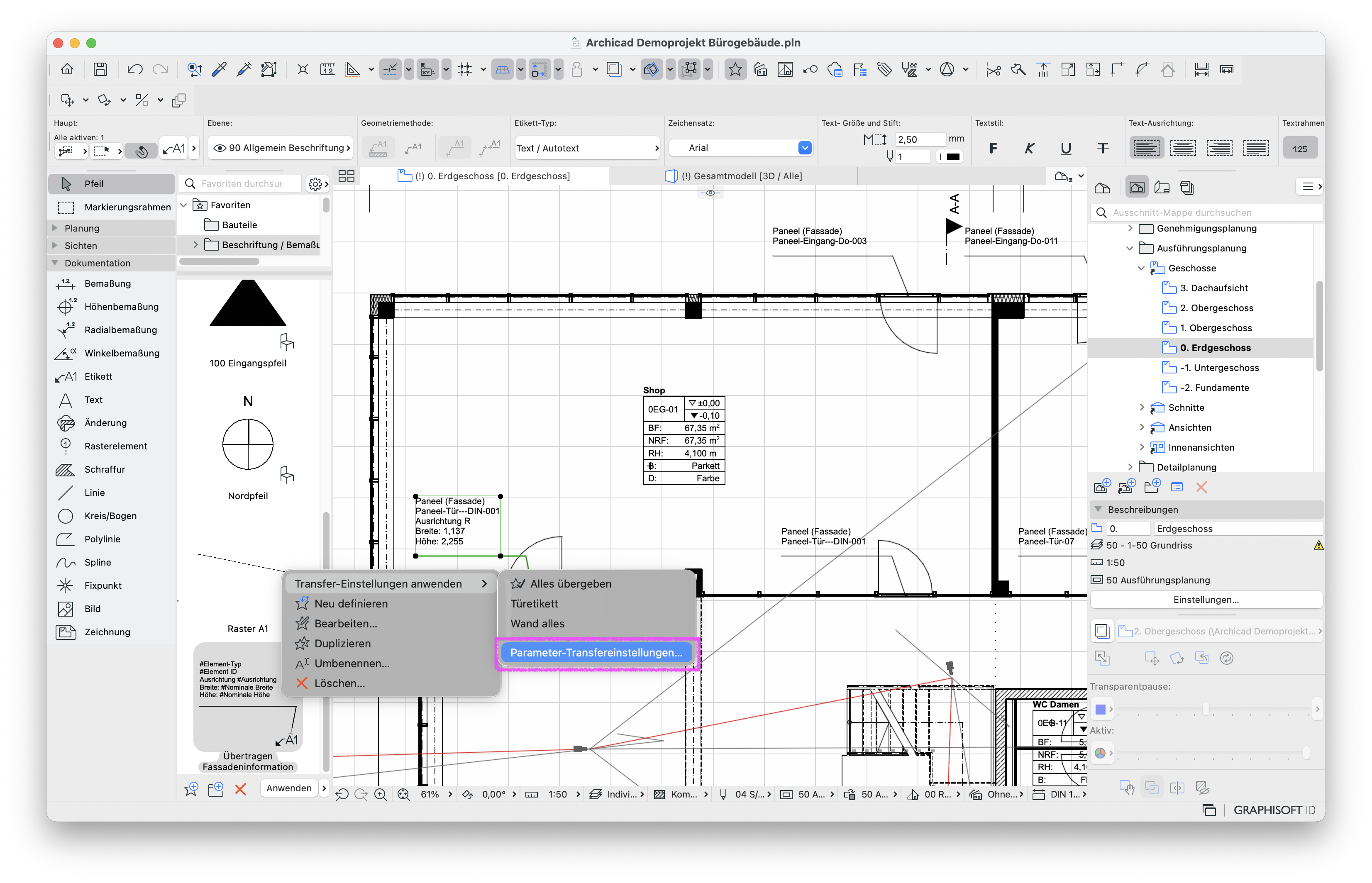Open the Favorites star icon in toolbar

tap(735, 69)
